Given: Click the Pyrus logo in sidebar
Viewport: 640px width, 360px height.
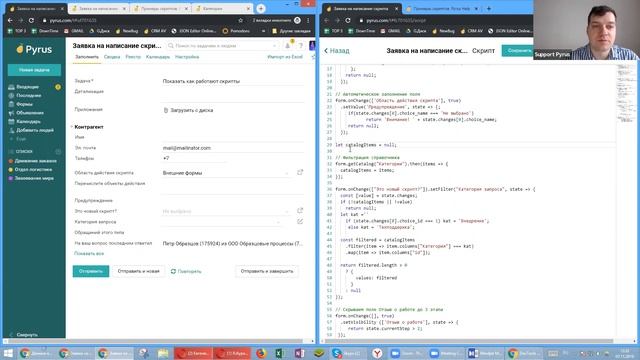Looking at the screenshot, I should coord(34,49).
